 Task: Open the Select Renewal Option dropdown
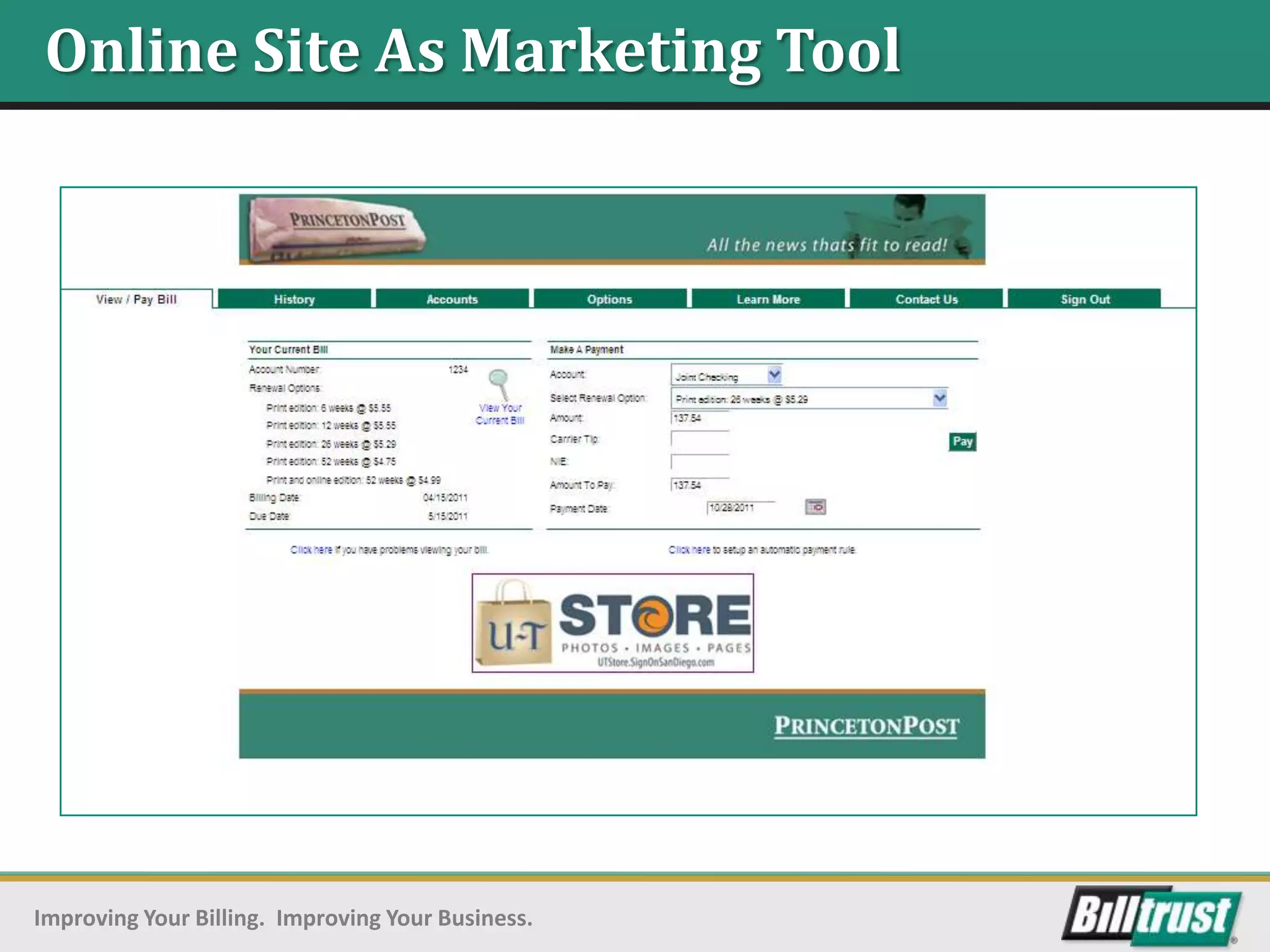pyautogui.click(x=809, y=399)
